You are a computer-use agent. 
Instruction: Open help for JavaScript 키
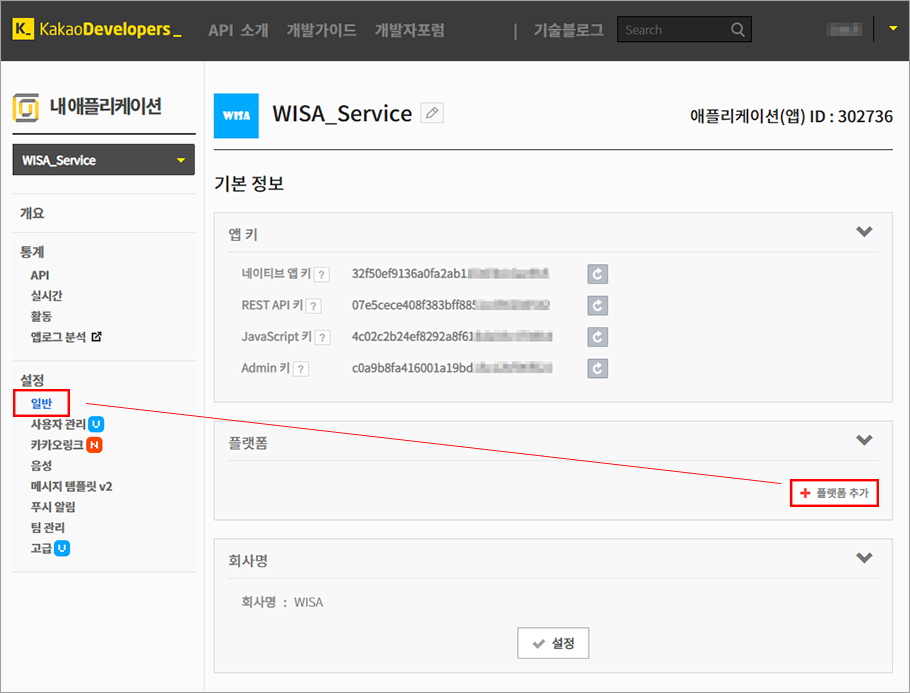tap(323, 337)
